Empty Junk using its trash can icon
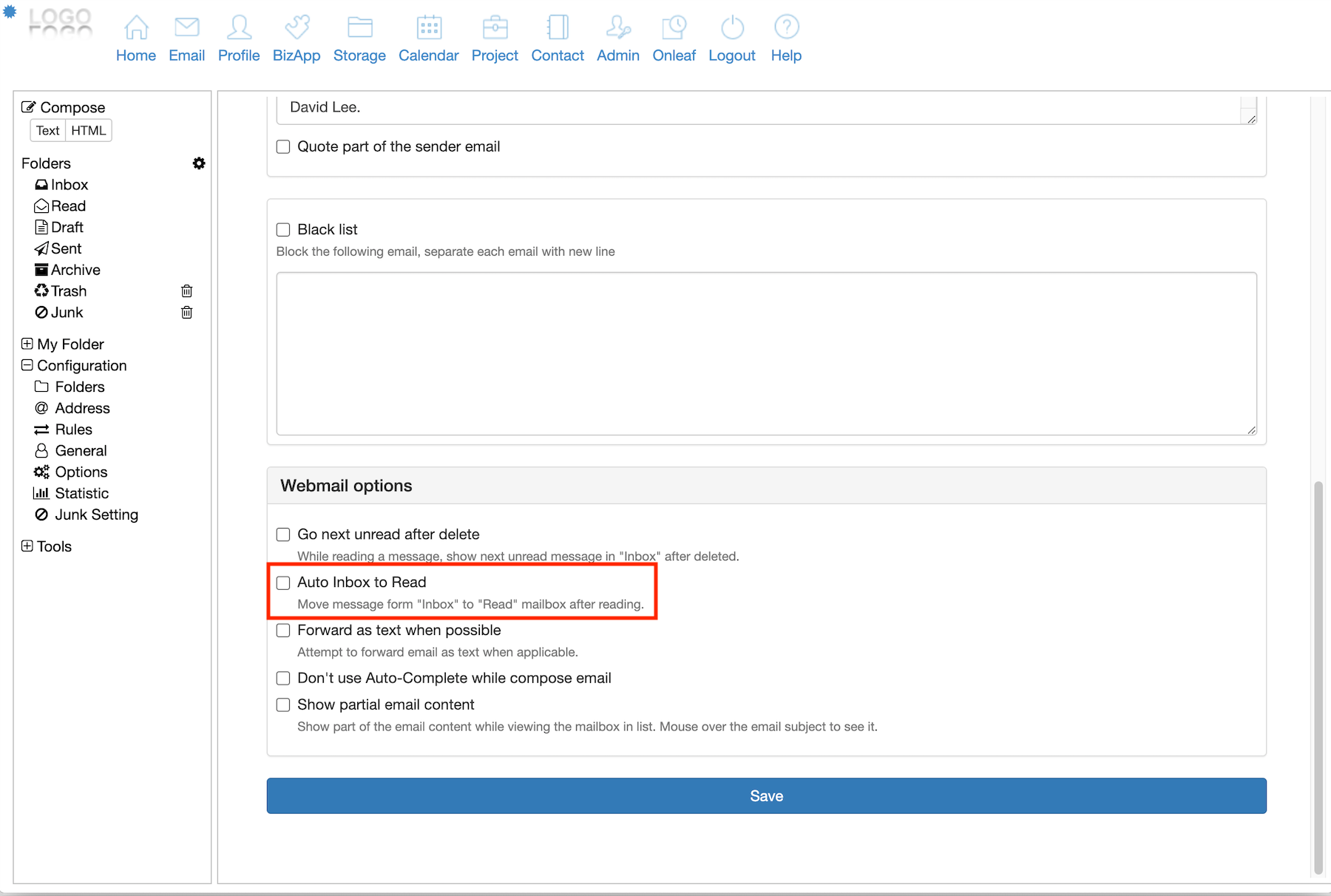Screen dimensions: 1331x896 187,313
